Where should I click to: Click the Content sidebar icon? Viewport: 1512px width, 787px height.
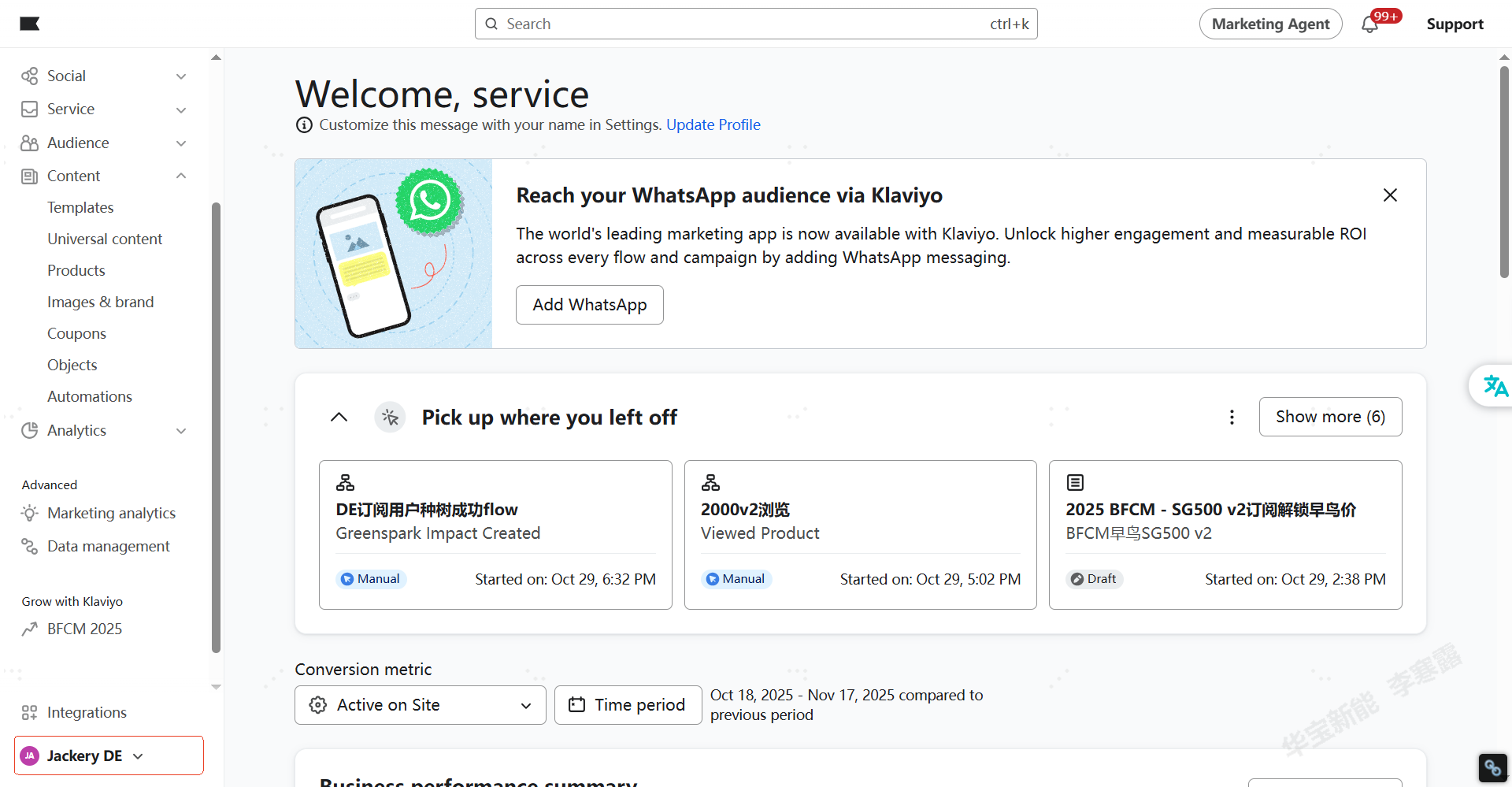click(30, 176)
